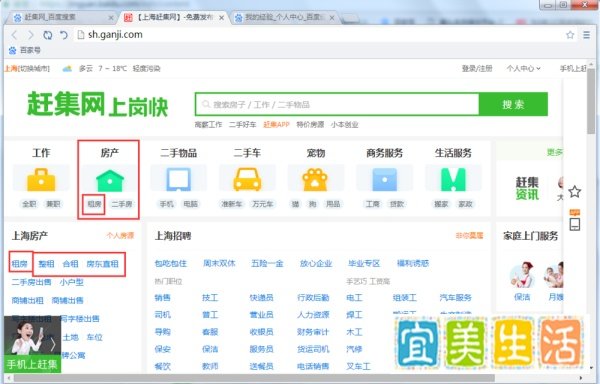
Task: Click 更多 link at right
Action: (x=554, y=152)
